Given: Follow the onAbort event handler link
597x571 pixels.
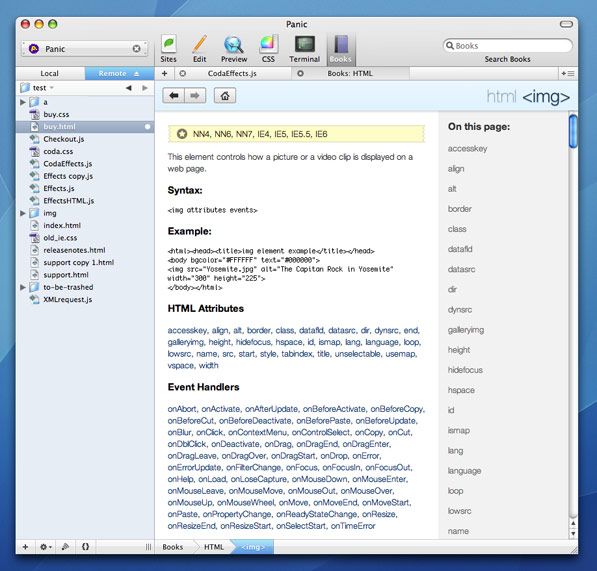Looking at the screenshot, I should (182, 409).
